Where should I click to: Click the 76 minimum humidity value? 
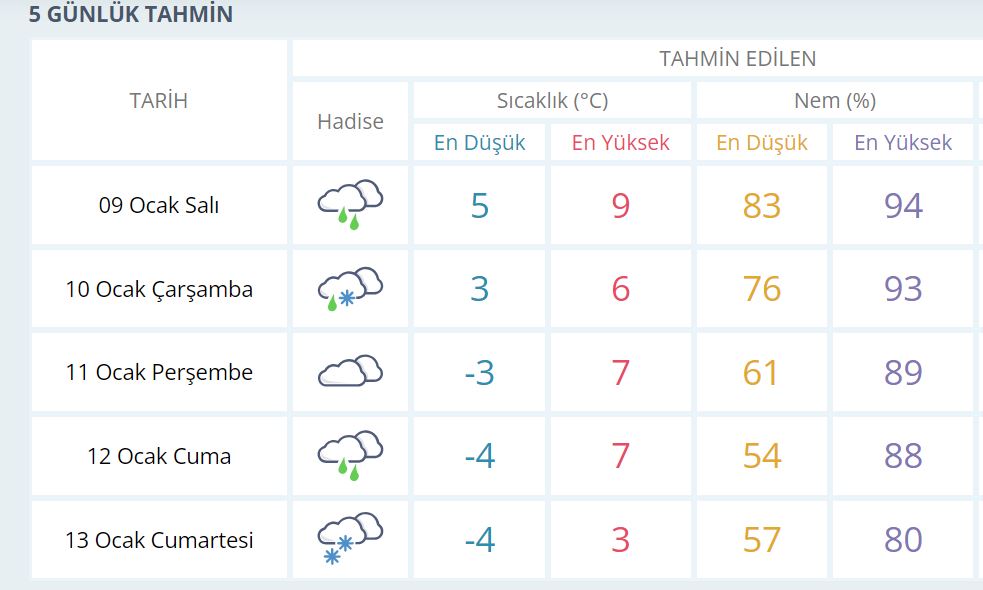click(762, 288)
